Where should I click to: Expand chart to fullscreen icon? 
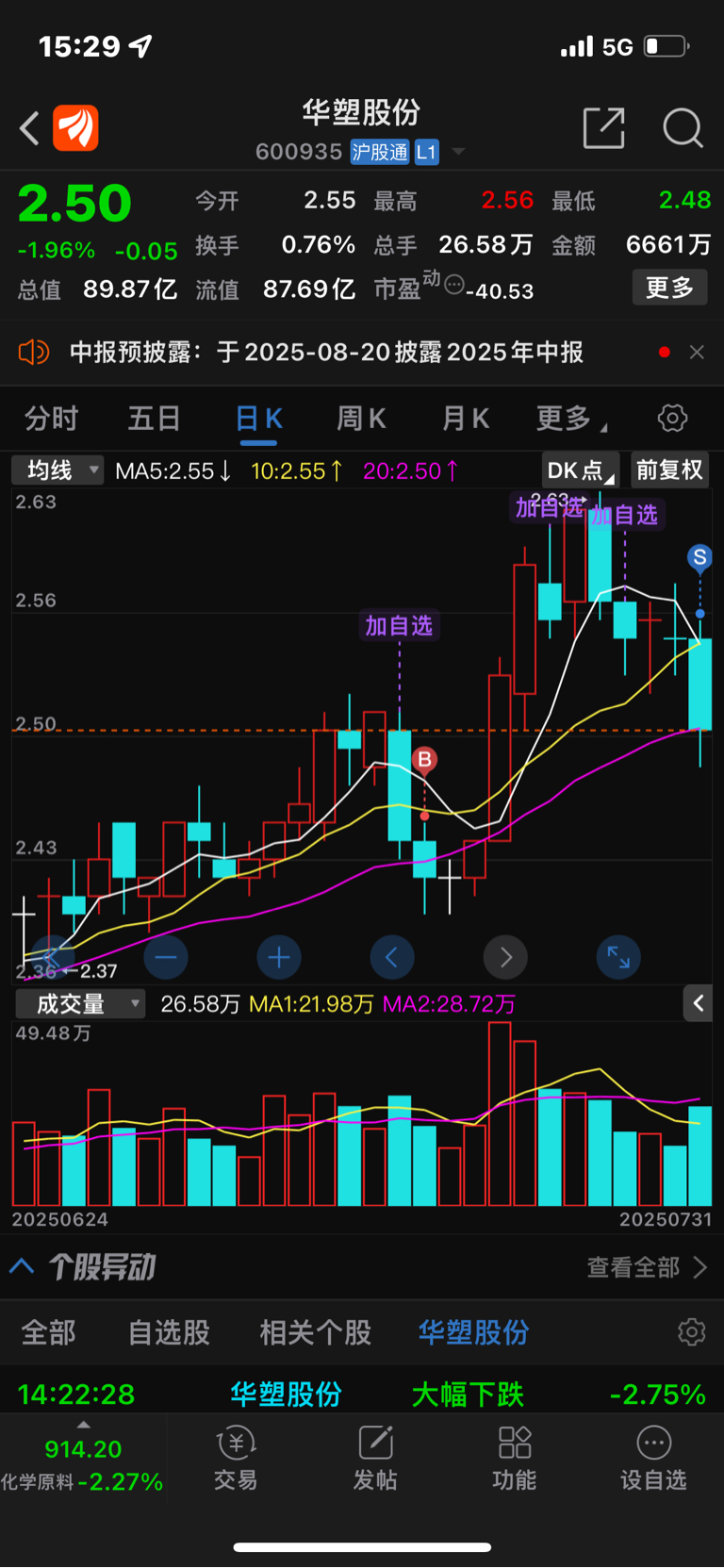(618, 958)
